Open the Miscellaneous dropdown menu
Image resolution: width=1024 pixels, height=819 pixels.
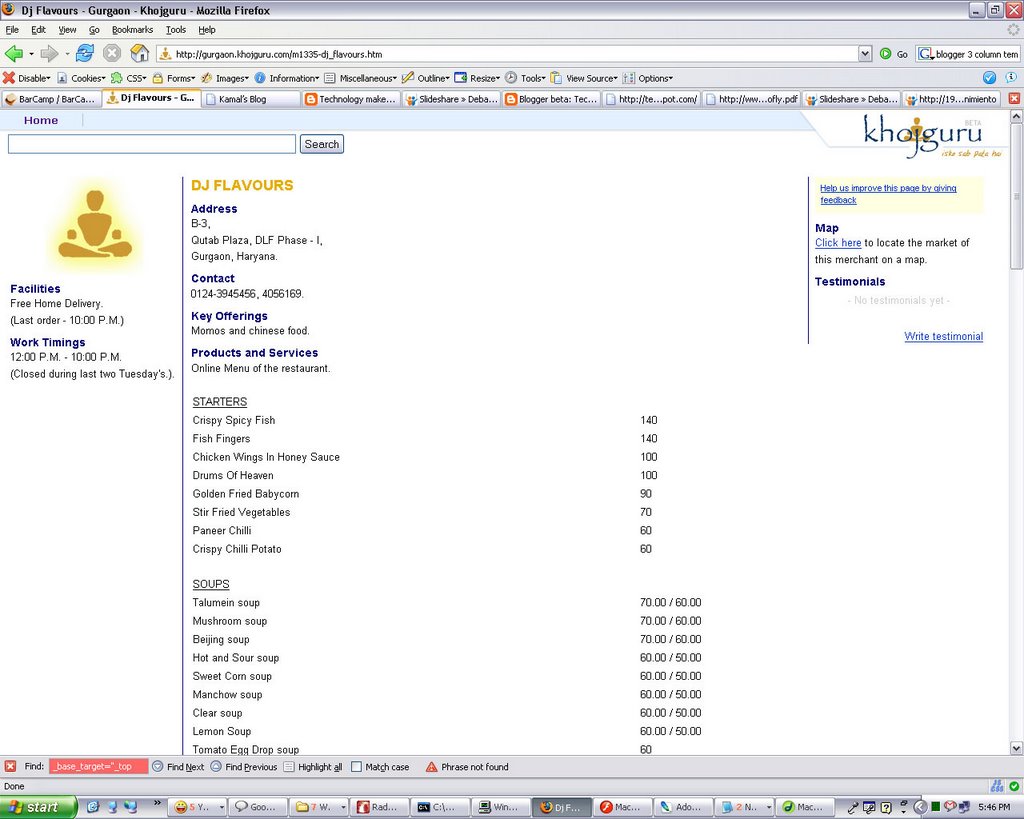tap(360, 78)
